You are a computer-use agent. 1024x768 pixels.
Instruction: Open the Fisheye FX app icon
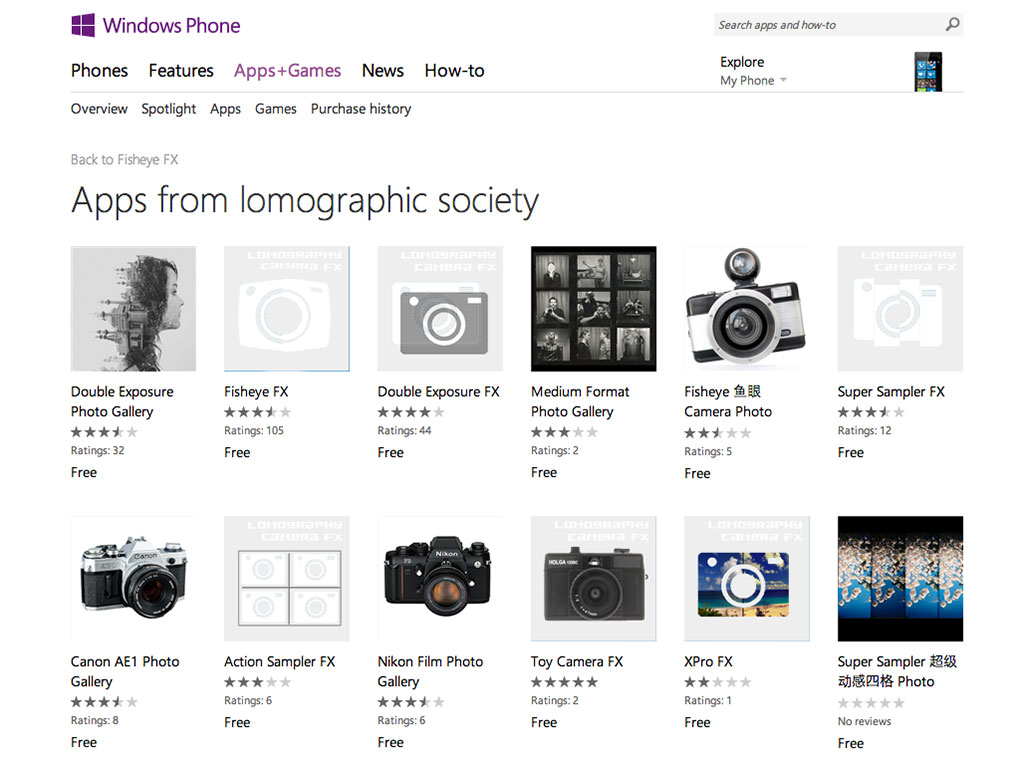(x=286, y=309)
